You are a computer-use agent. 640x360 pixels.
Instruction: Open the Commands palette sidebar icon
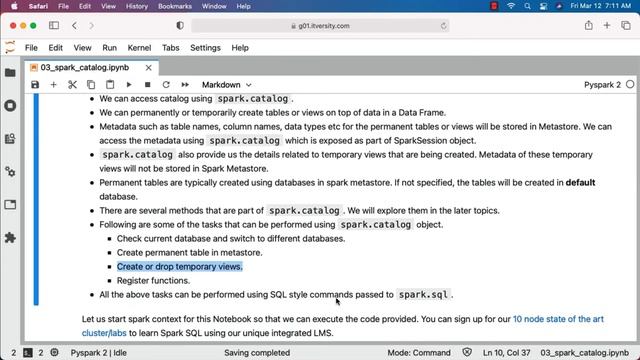click(10, 139)
